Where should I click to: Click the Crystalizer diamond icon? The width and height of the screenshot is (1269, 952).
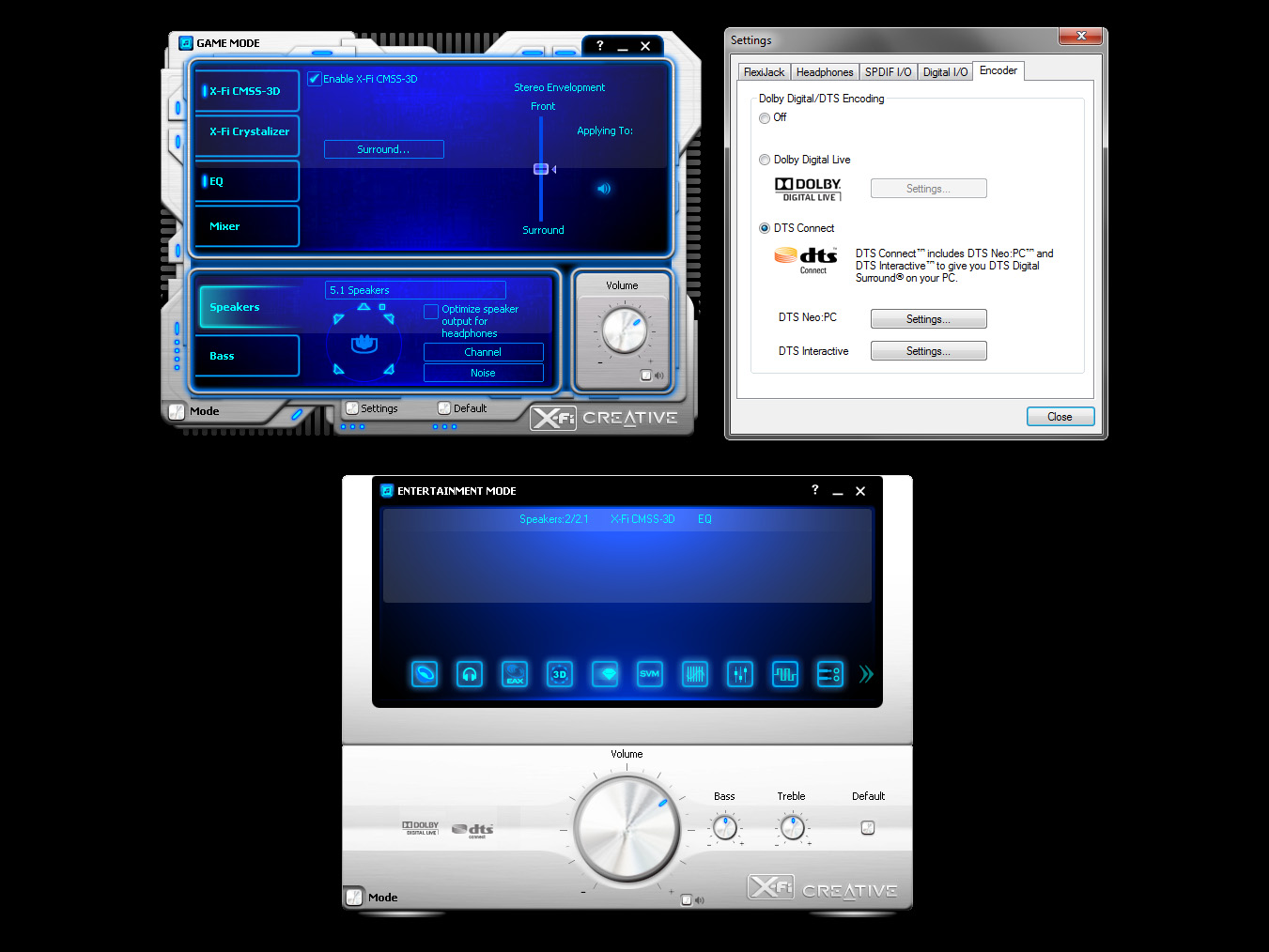605,674
